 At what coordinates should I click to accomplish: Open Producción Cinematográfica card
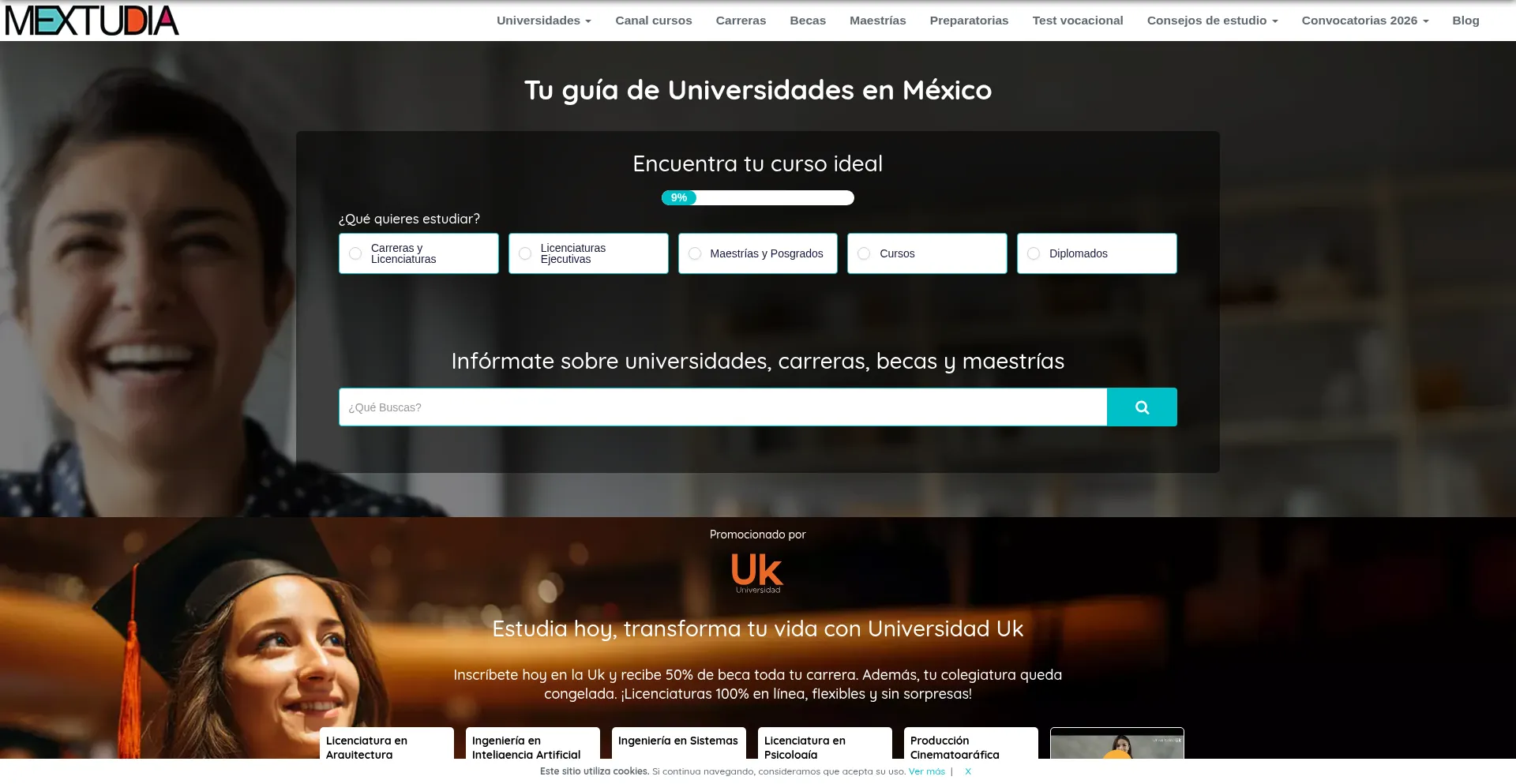[971, 744]
